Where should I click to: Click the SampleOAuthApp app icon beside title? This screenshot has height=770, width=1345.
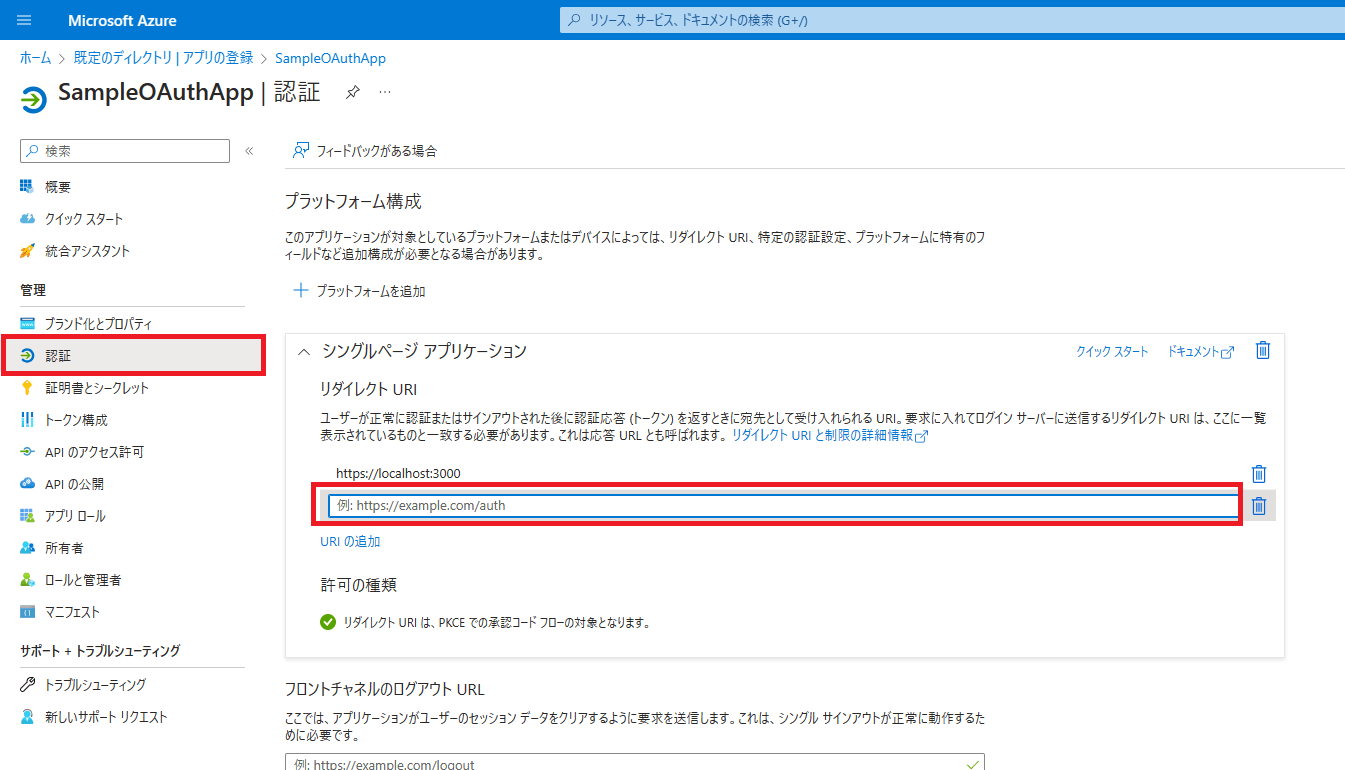tap(34, 99)
